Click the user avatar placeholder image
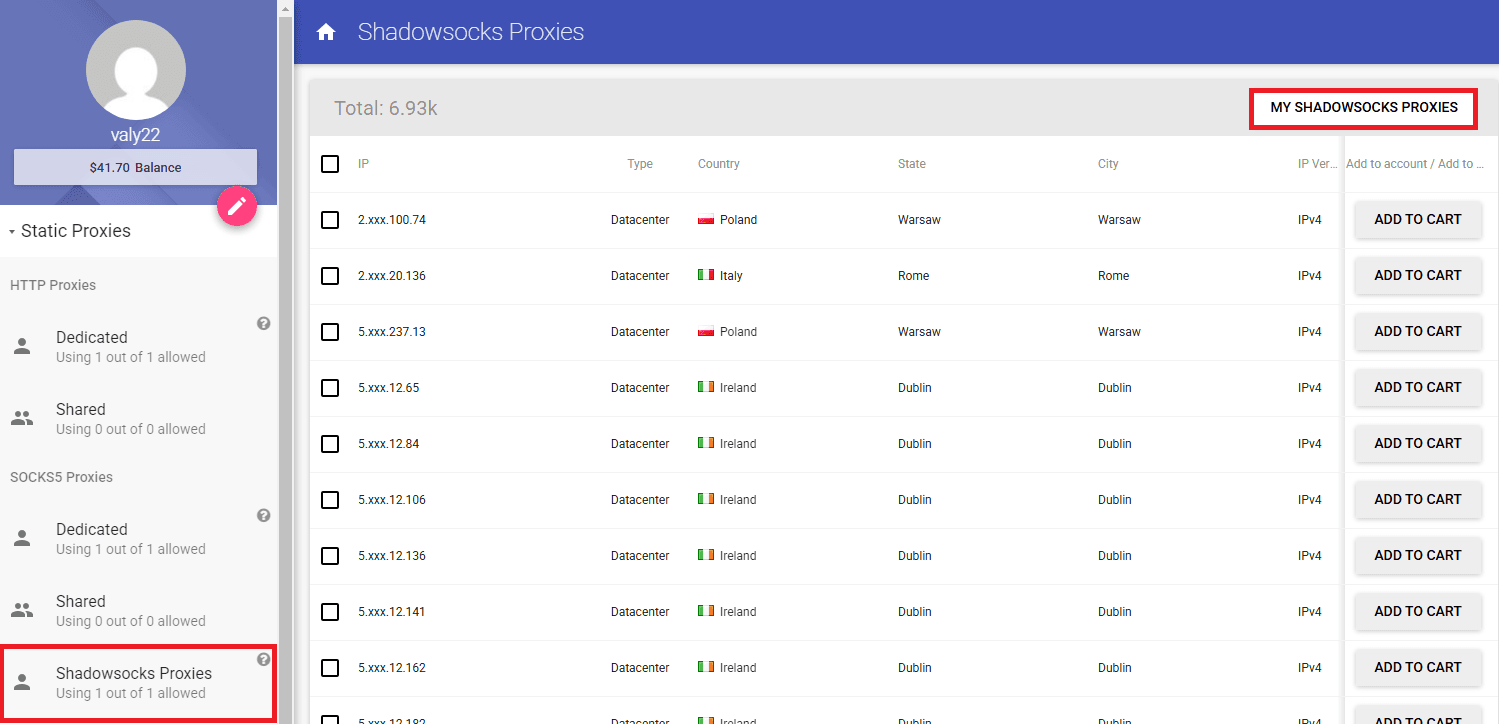1499x724 pixels. click(135, 69)
